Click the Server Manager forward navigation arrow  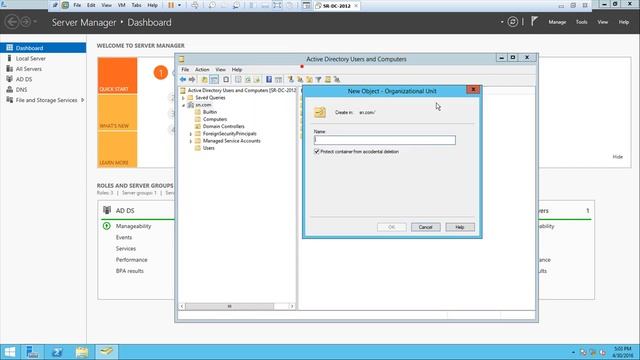25,22
